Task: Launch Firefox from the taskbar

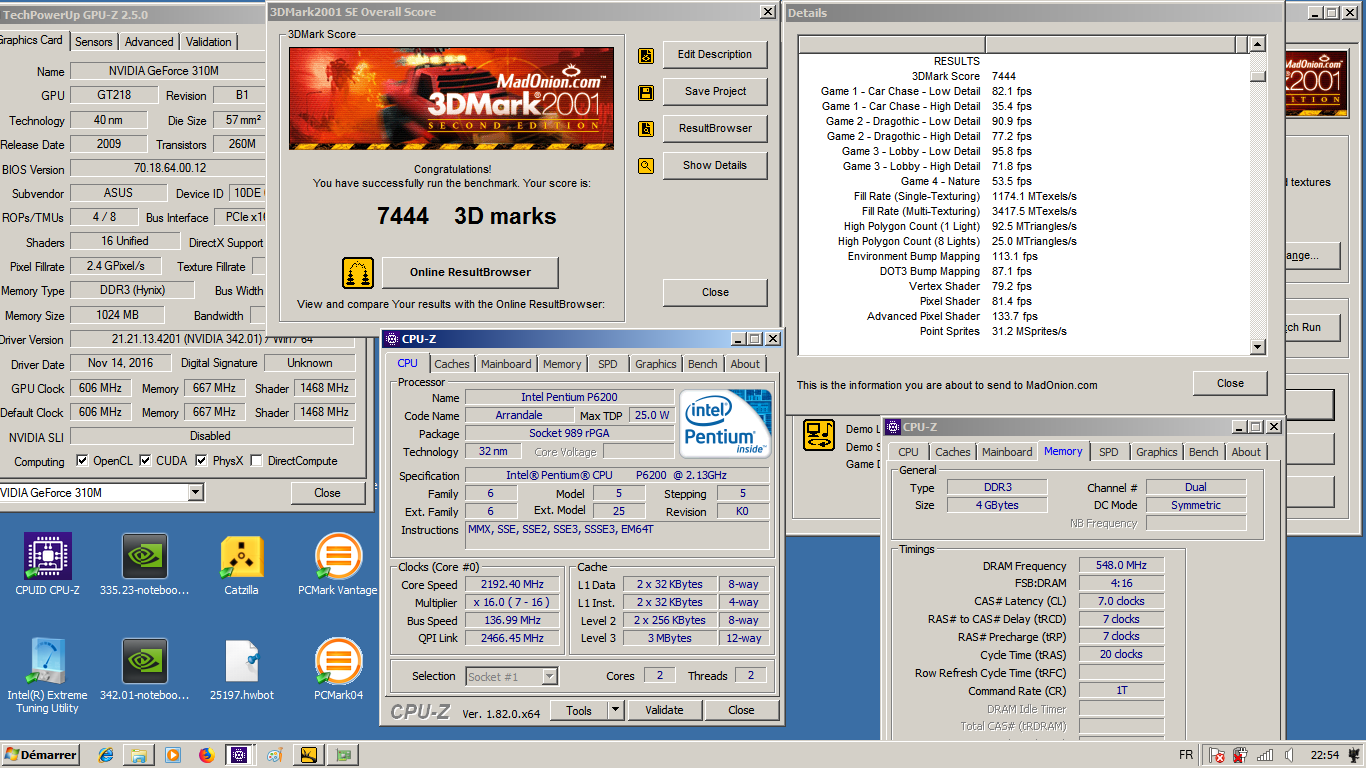Action: point(206,755)
